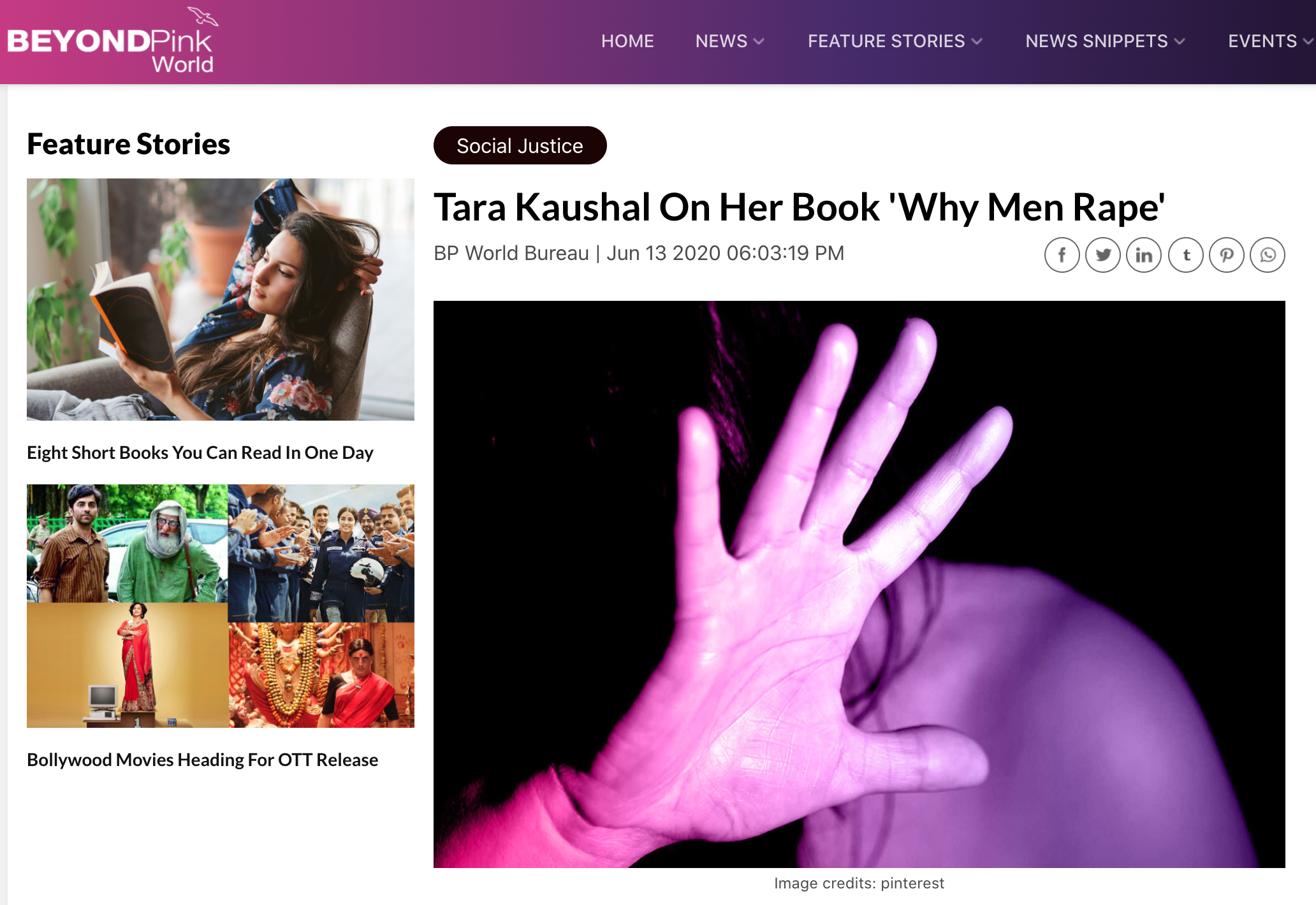Open the News Snippets menu
The height and width of the screenshot is (905, 1316).
pos(1097,41)
